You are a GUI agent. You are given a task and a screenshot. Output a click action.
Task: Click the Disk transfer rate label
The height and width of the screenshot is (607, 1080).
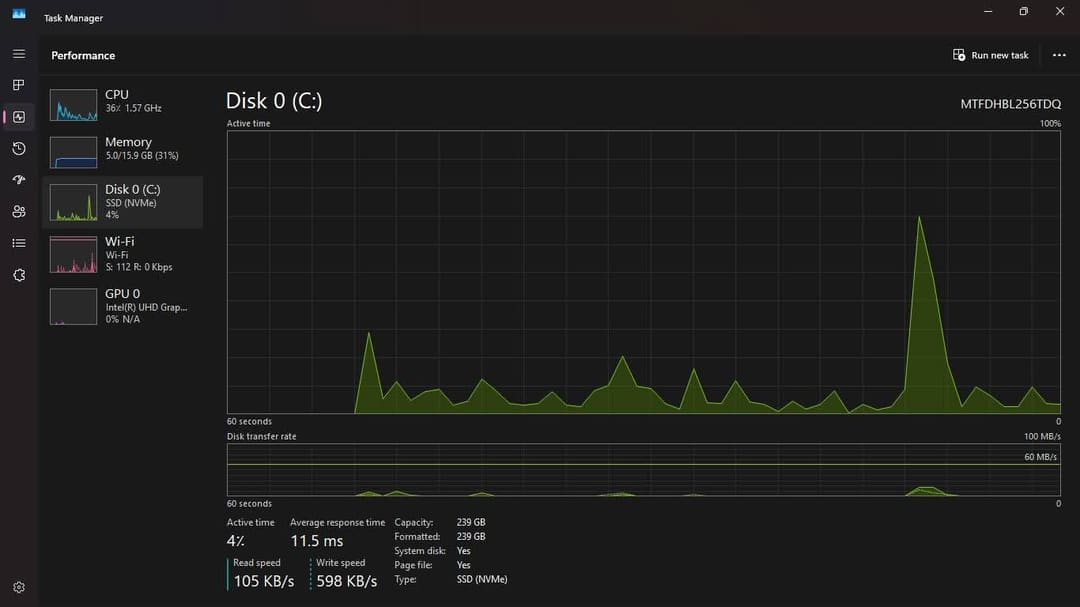click(262, 436)
